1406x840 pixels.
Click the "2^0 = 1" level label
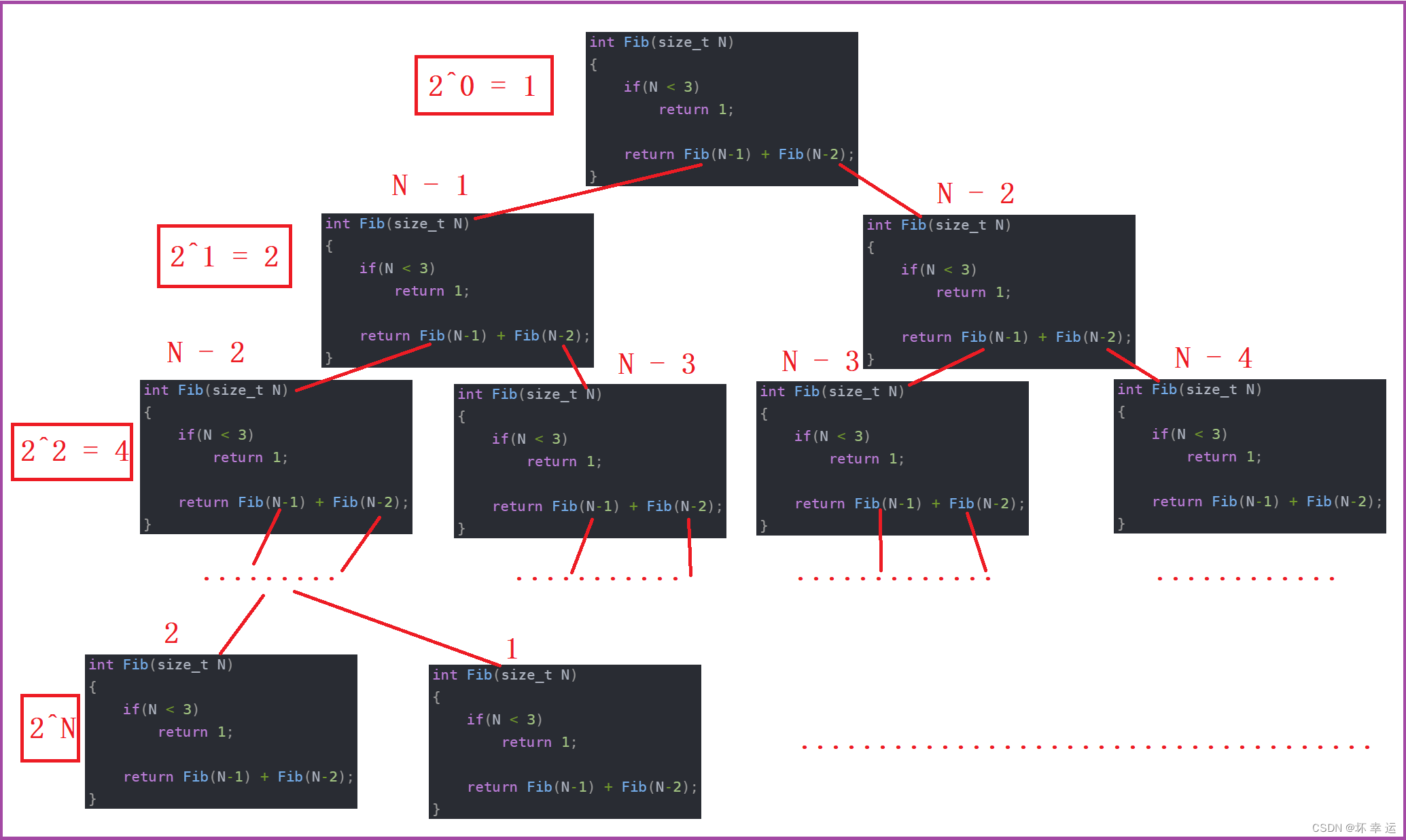tap(484, 86)
